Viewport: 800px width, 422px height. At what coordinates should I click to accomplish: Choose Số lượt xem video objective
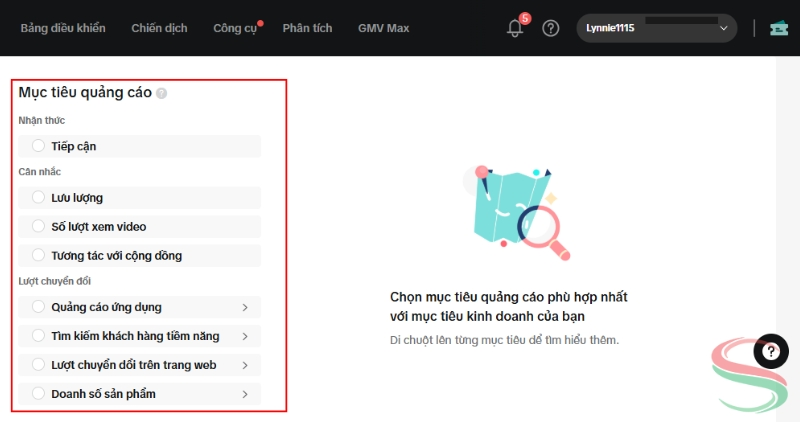coord(39,227)
